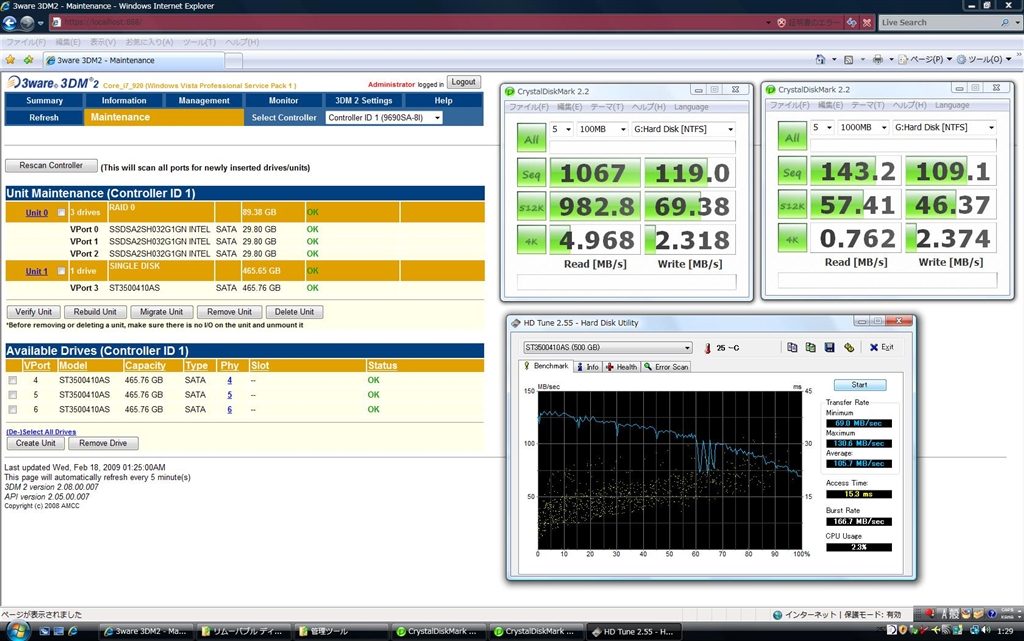Run the 512K test in right CrystalDiskMark

click(x=792, y=207)
